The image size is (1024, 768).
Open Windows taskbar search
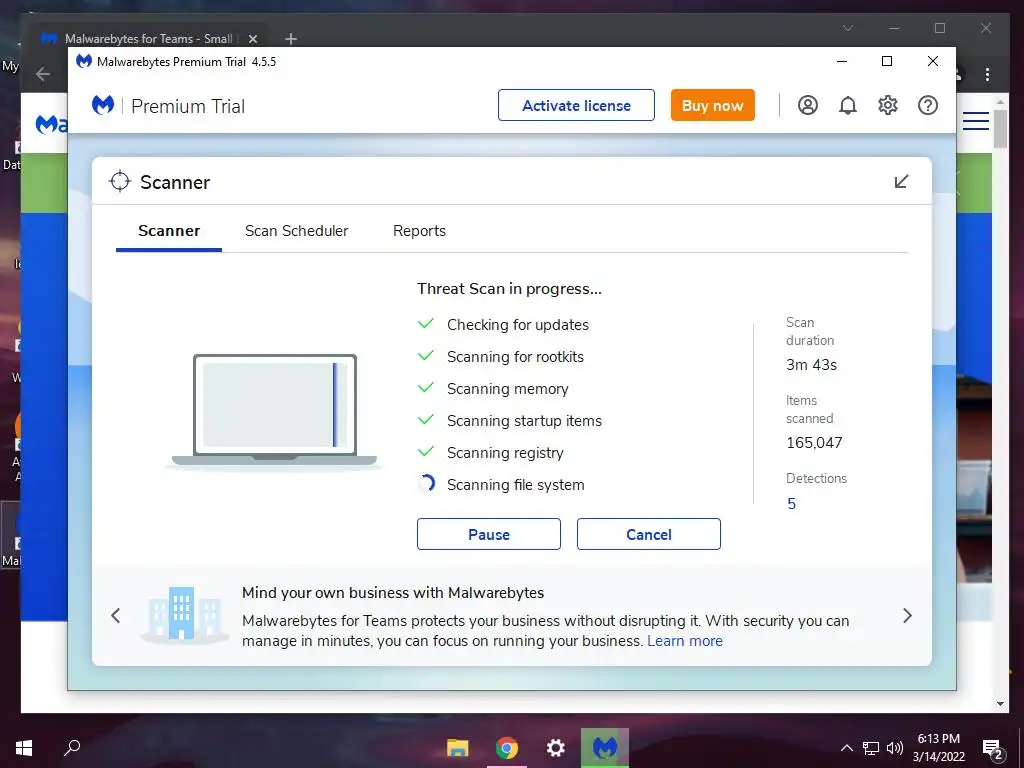click(x=72, y=748)
